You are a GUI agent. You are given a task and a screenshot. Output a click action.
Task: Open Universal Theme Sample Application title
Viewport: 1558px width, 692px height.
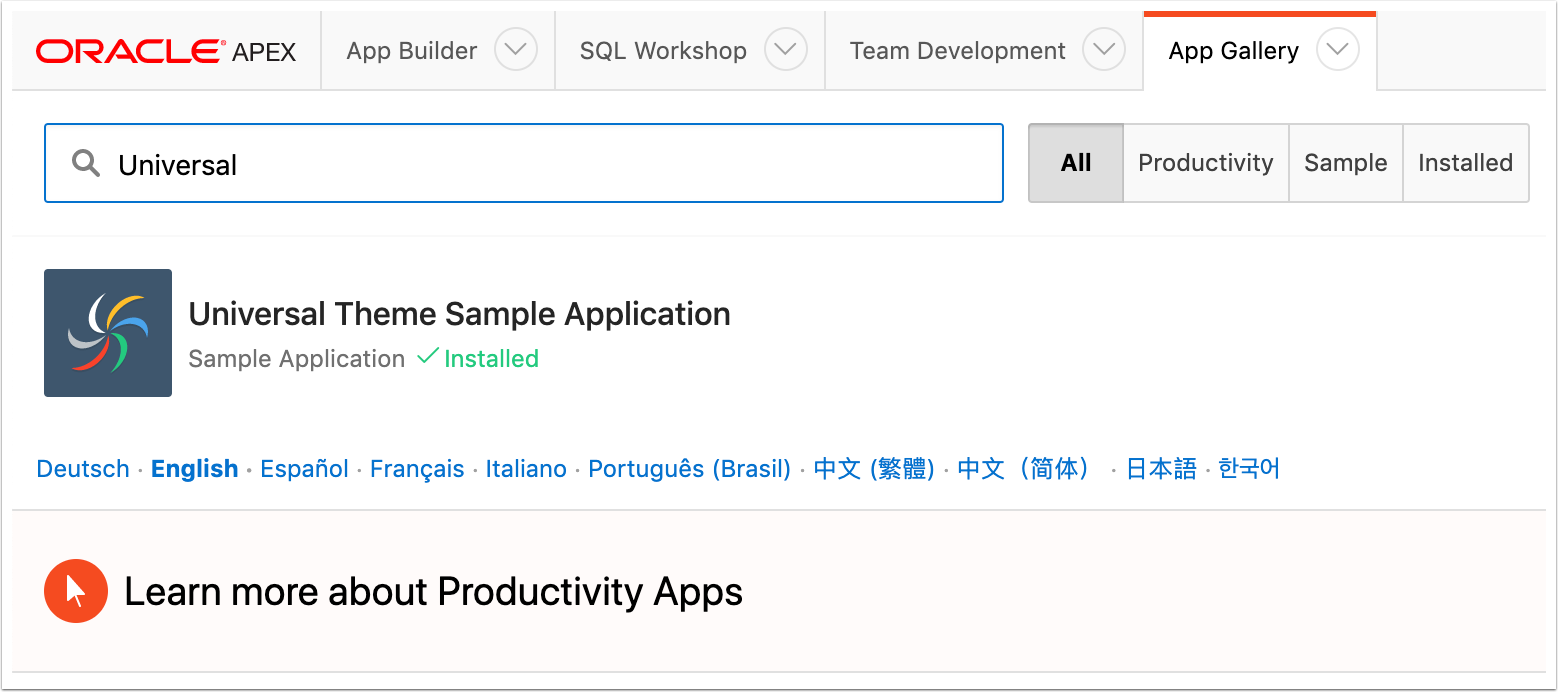pyautogui.click(x=459, y=314)
